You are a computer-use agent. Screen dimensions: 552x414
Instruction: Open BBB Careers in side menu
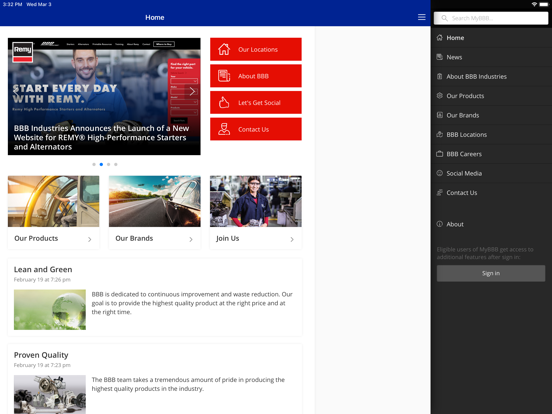[x=491, y=154]
